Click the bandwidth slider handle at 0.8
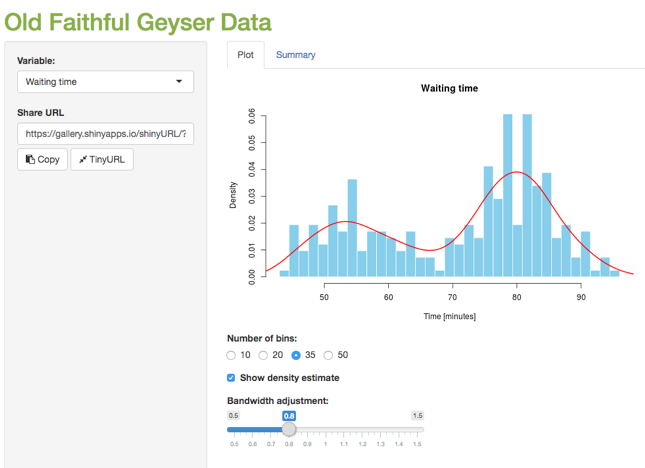The width and height of the screenshot is (645, 468). (x=288, y=429)
